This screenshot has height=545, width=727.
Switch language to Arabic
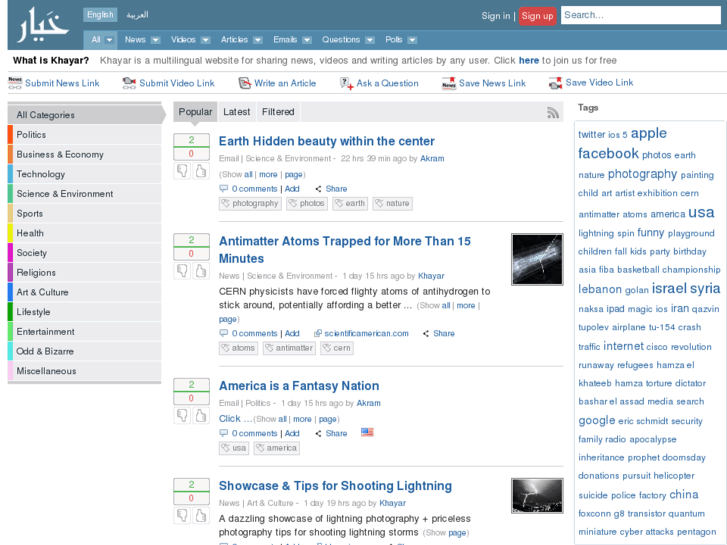click(137, 15)
